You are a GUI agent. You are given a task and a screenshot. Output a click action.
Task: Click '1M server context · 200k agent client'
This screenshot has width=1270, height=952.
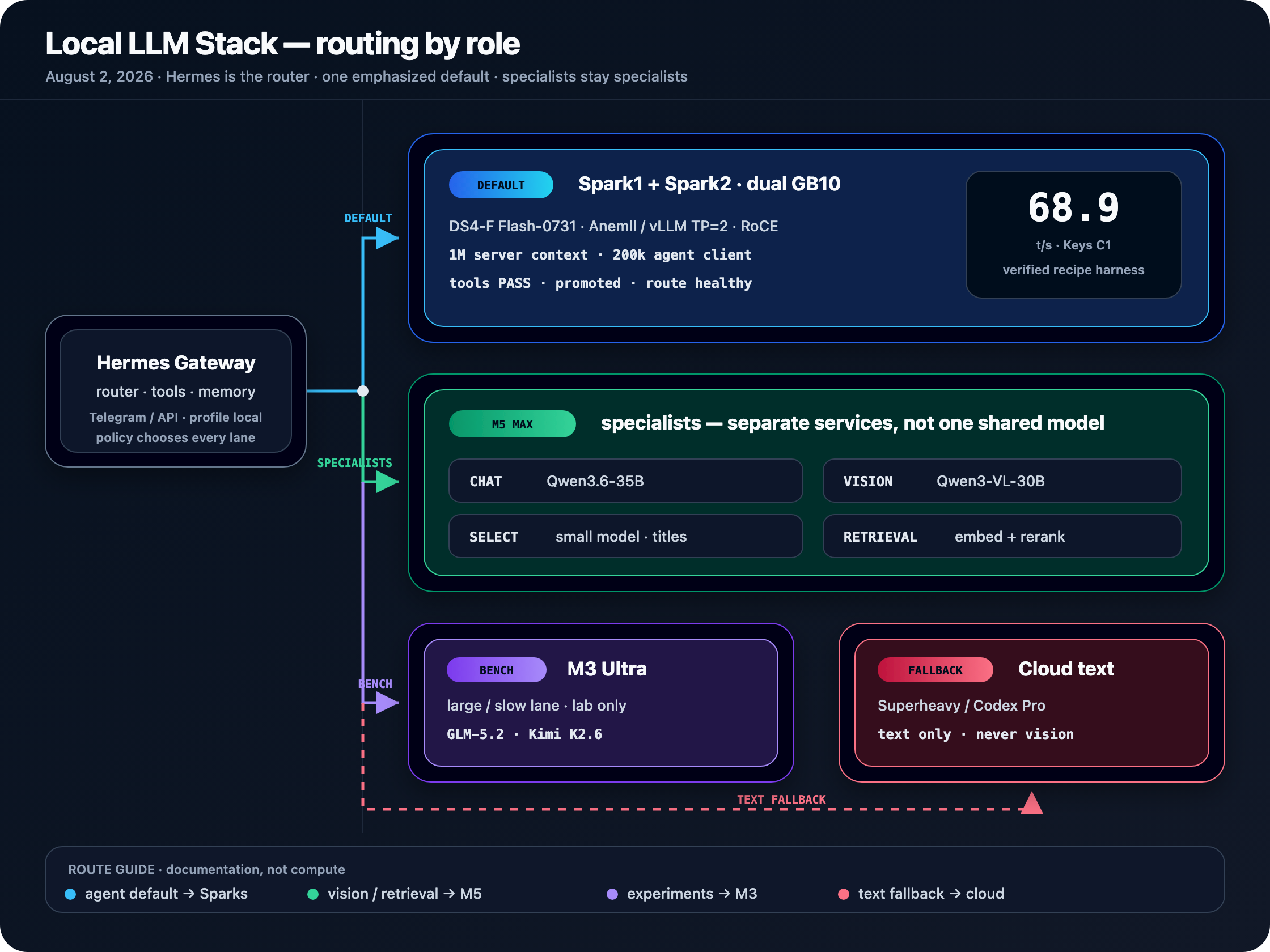tap(600, 255)
